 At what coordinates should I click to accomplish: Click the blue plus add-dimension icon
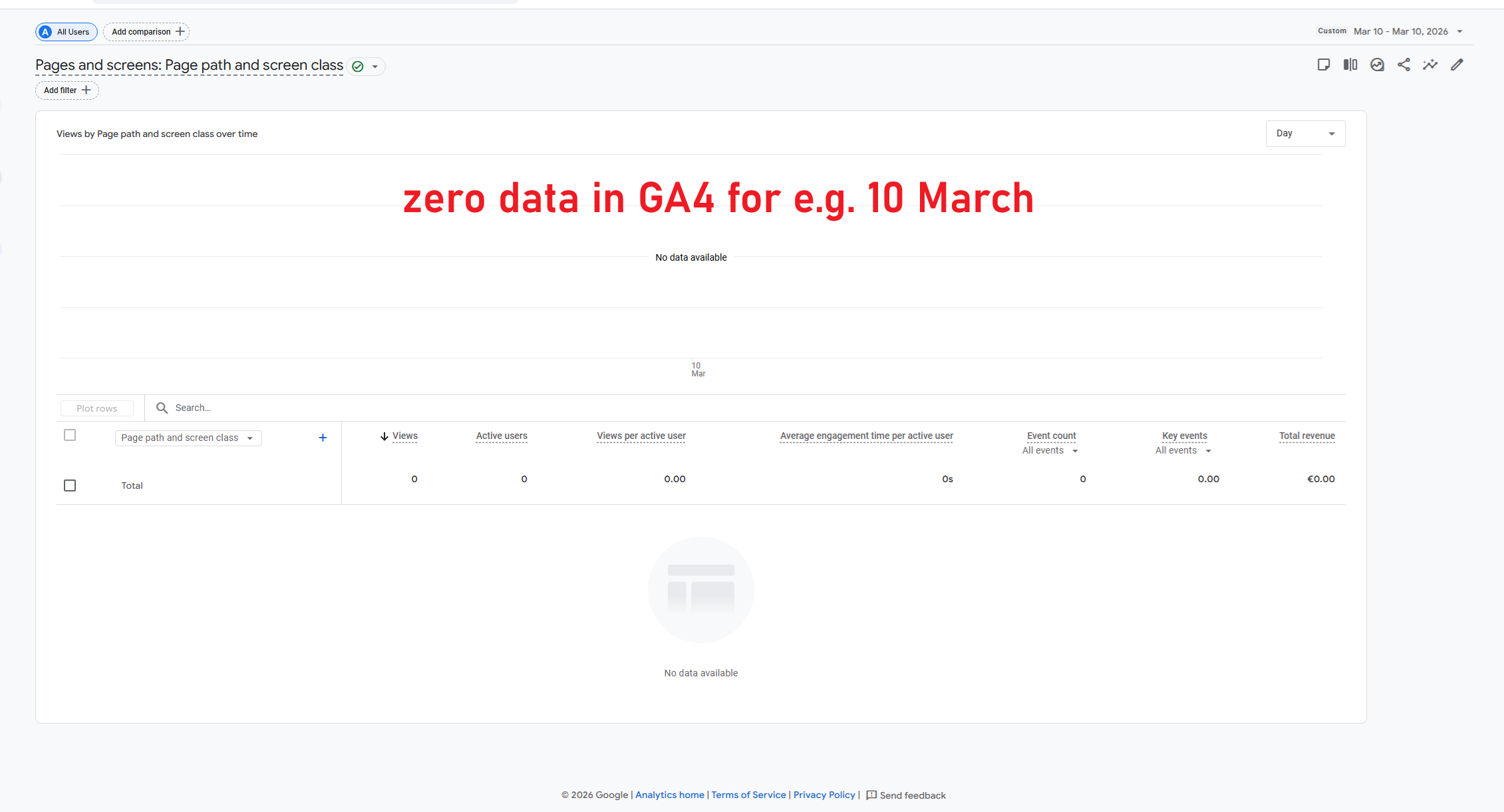coord(323,438)
